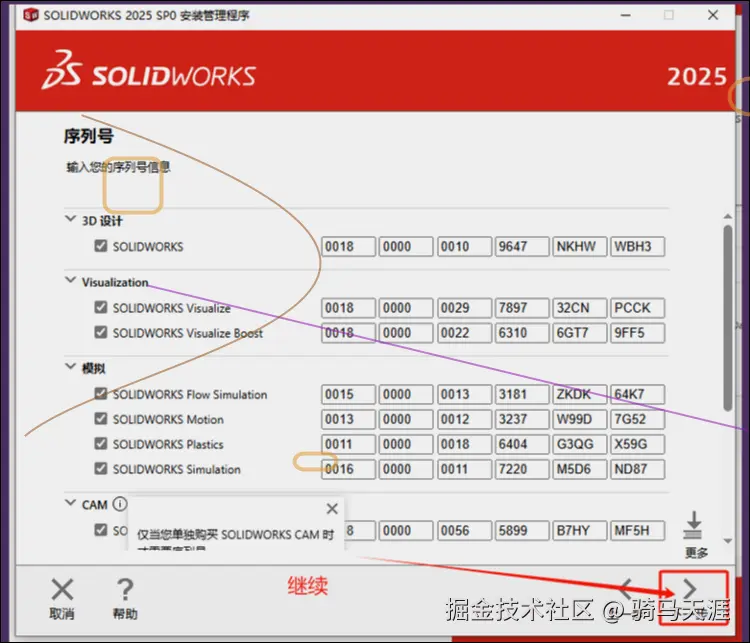Viewport: 750px width, 643px height.
Task: Click Motion serial field 3237
Action: tap(522, 419)
